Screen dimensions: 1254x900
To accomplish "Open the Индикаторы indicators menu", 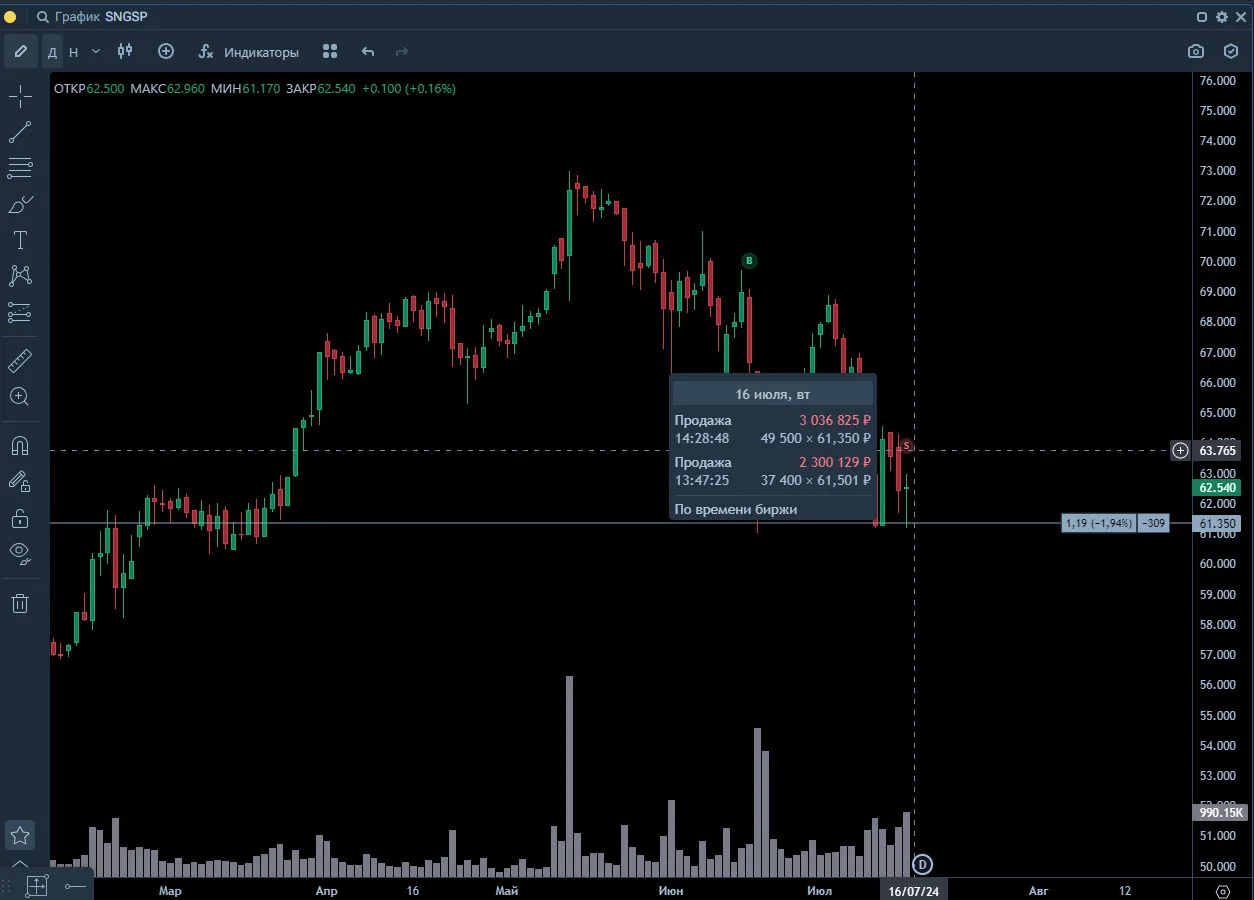I will coord(249,52).
